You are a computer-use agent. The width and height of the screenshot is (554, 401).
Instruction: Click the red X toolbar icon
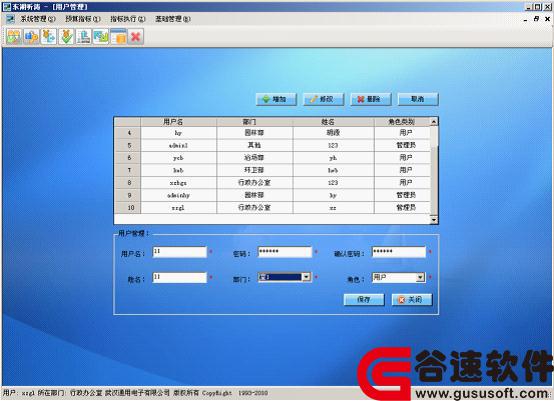coord(136,36)
